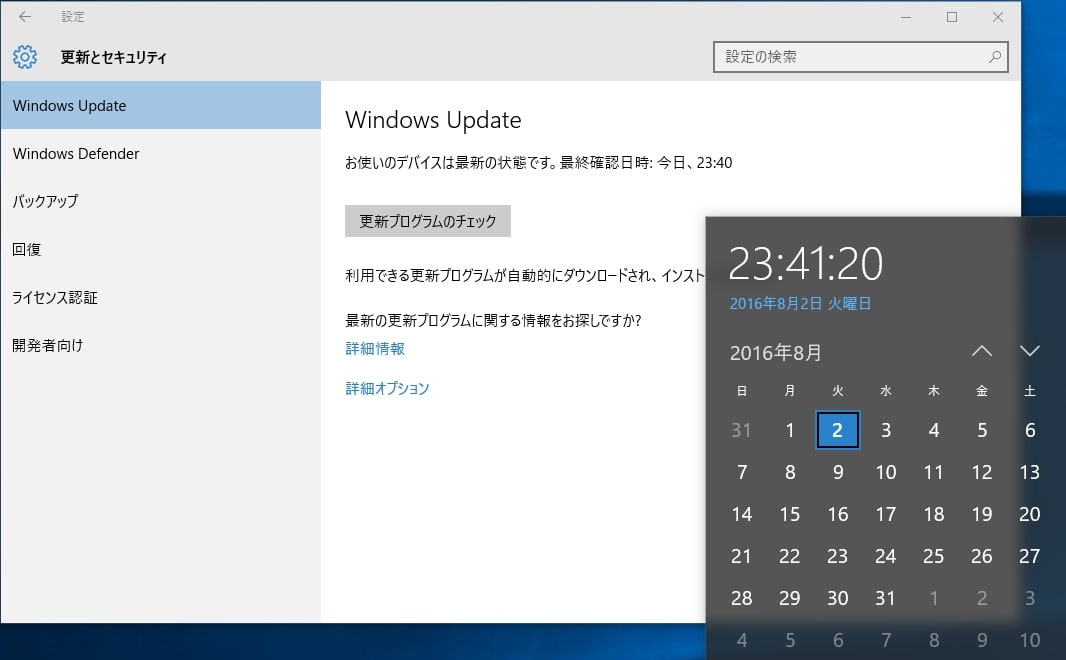
Task: Maximize the Settings window
Action: (x=952, y=17)
